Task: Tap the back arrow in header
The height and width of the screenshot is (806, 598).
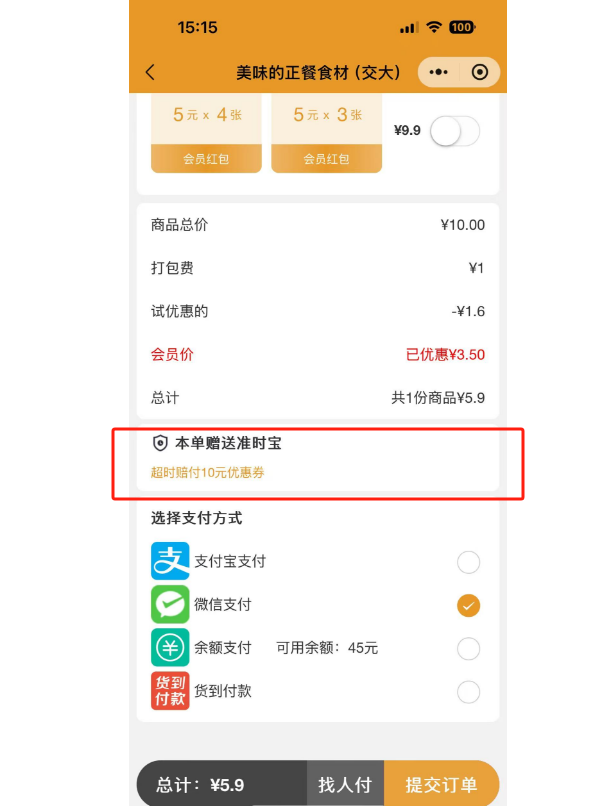Action: 150,72
